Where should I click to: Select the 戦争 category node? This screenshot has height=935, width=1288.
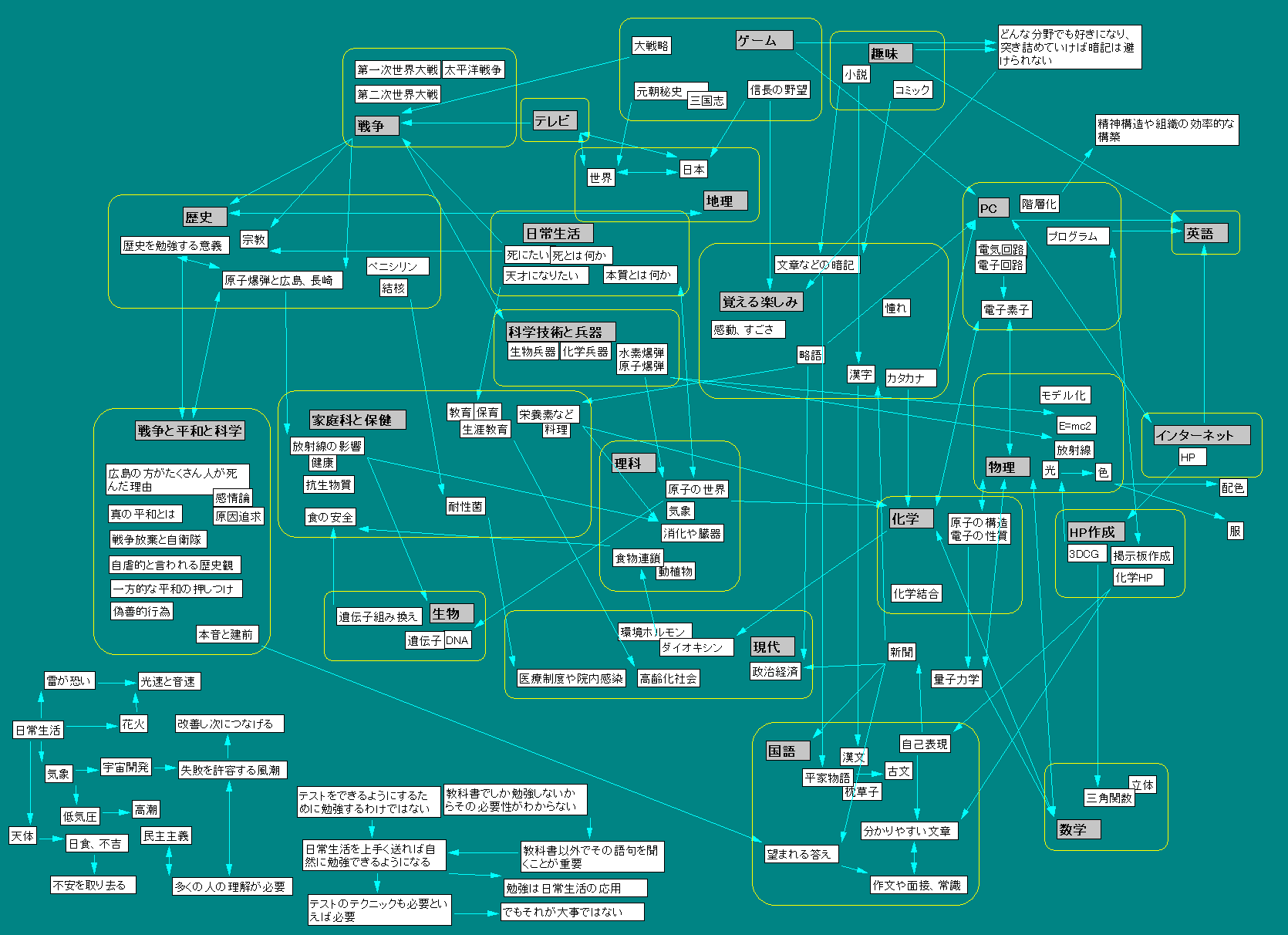376,126
